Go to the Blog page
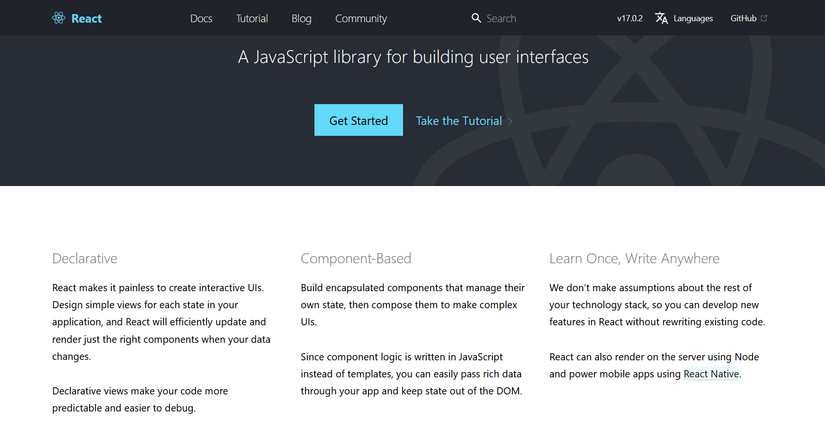Image resolution: width=825 pixels, height=427 pixels. click(x=301, y=18)
